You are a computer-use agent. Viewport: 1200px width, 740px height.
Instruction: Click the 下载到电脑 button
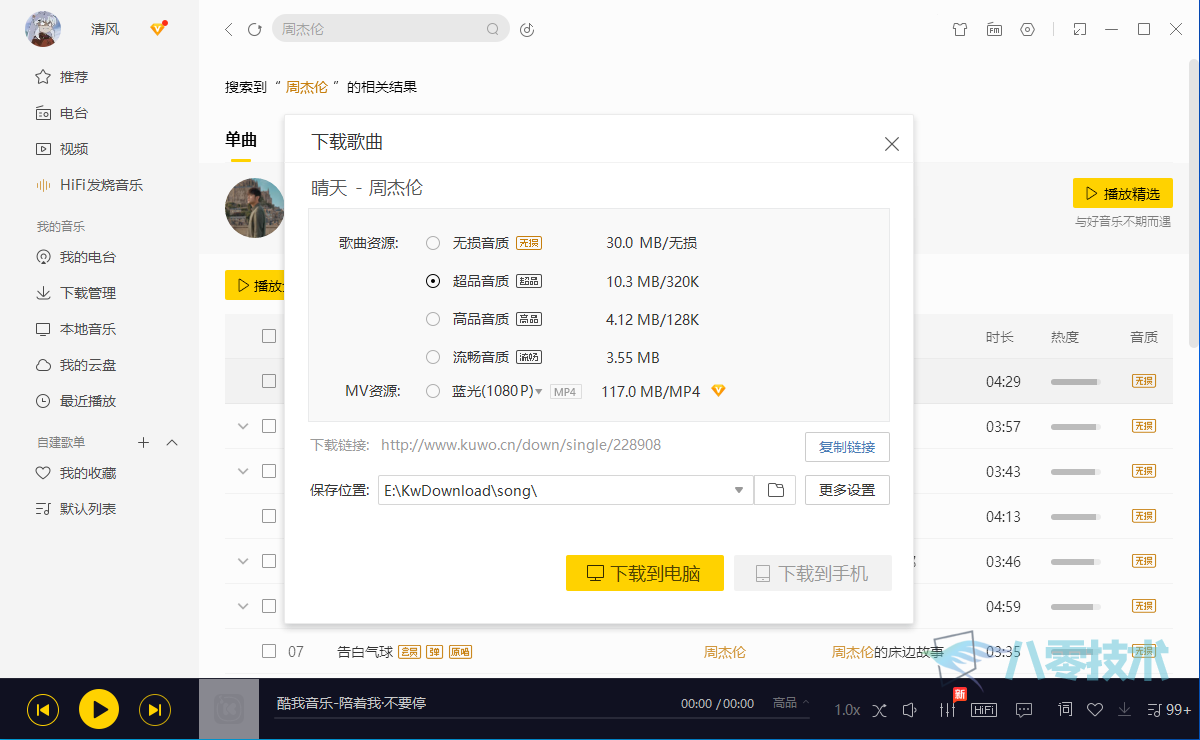click(x=645, y=574)
